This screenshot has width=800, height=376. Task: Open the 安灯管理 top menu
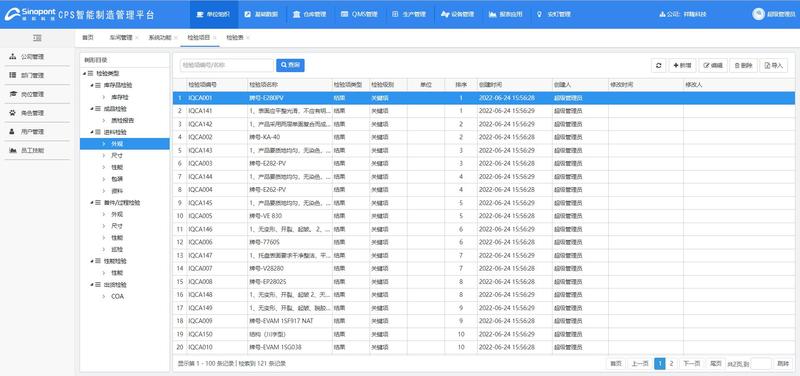(x=554, y=14)
